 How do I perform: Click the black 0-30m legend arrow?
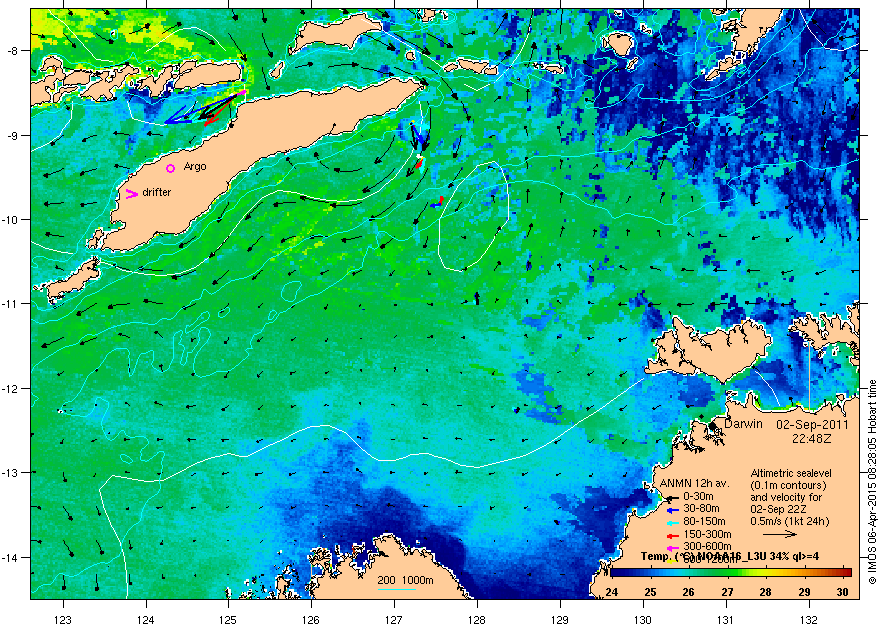[673, 498]
